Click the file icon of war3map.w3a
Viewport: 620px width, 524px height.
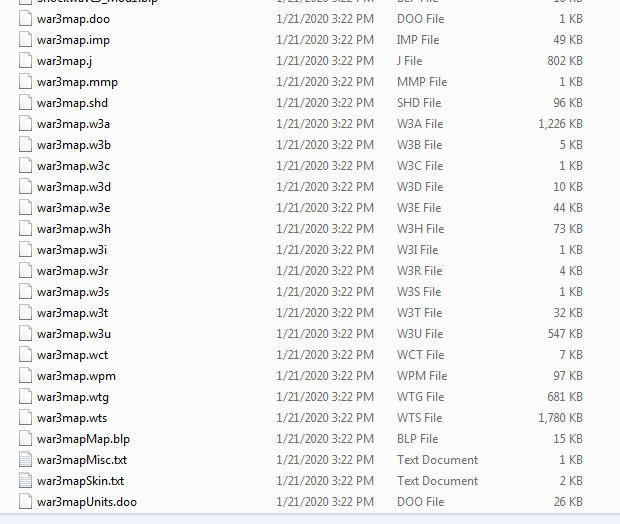25,124
